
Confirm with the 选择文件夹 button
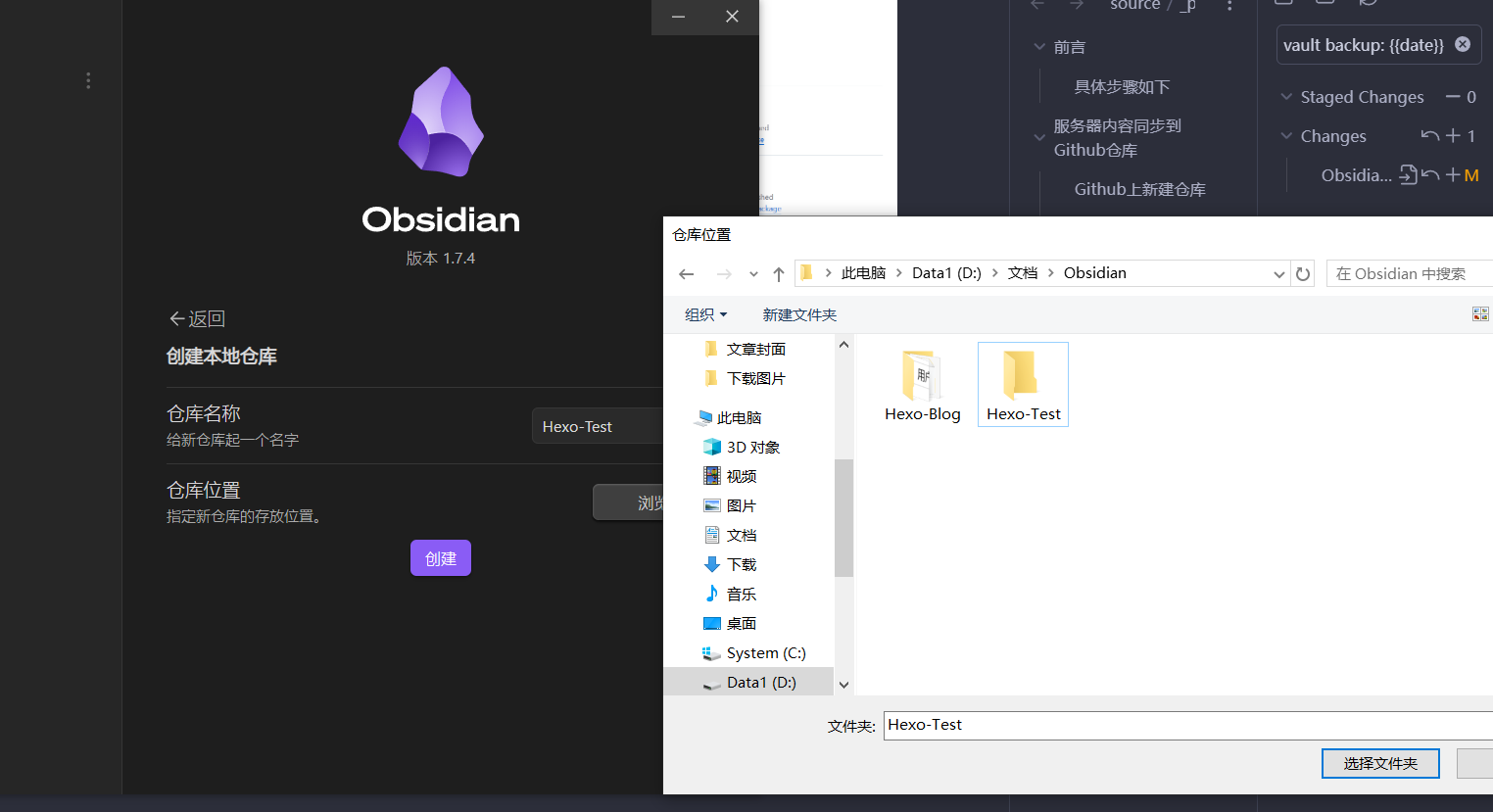point(1379,763)
